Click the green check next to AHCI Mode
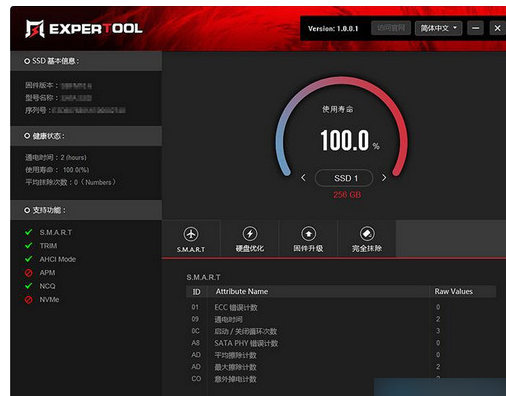The image size is (506, 396). click(x=29, y=259)
